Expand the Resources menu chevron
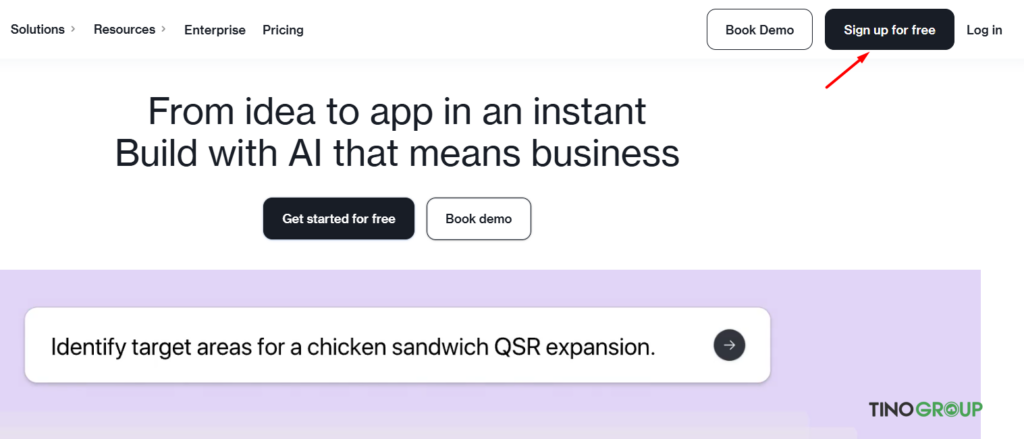 163,30
